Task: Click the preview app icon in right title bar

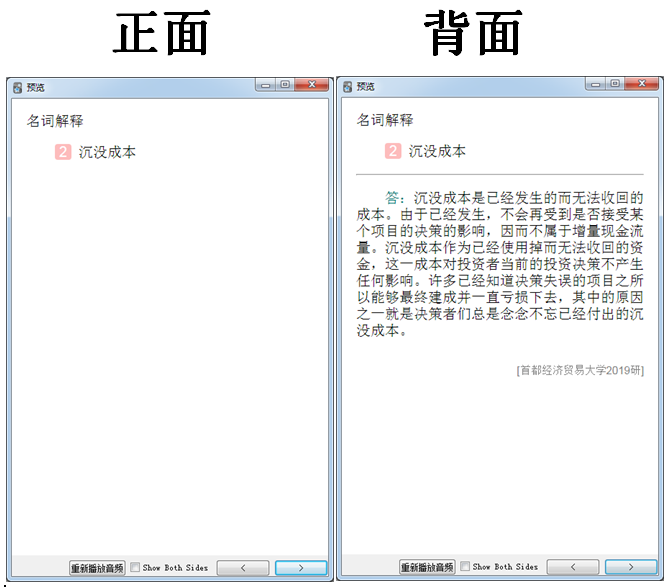Action: pos(347,87)
